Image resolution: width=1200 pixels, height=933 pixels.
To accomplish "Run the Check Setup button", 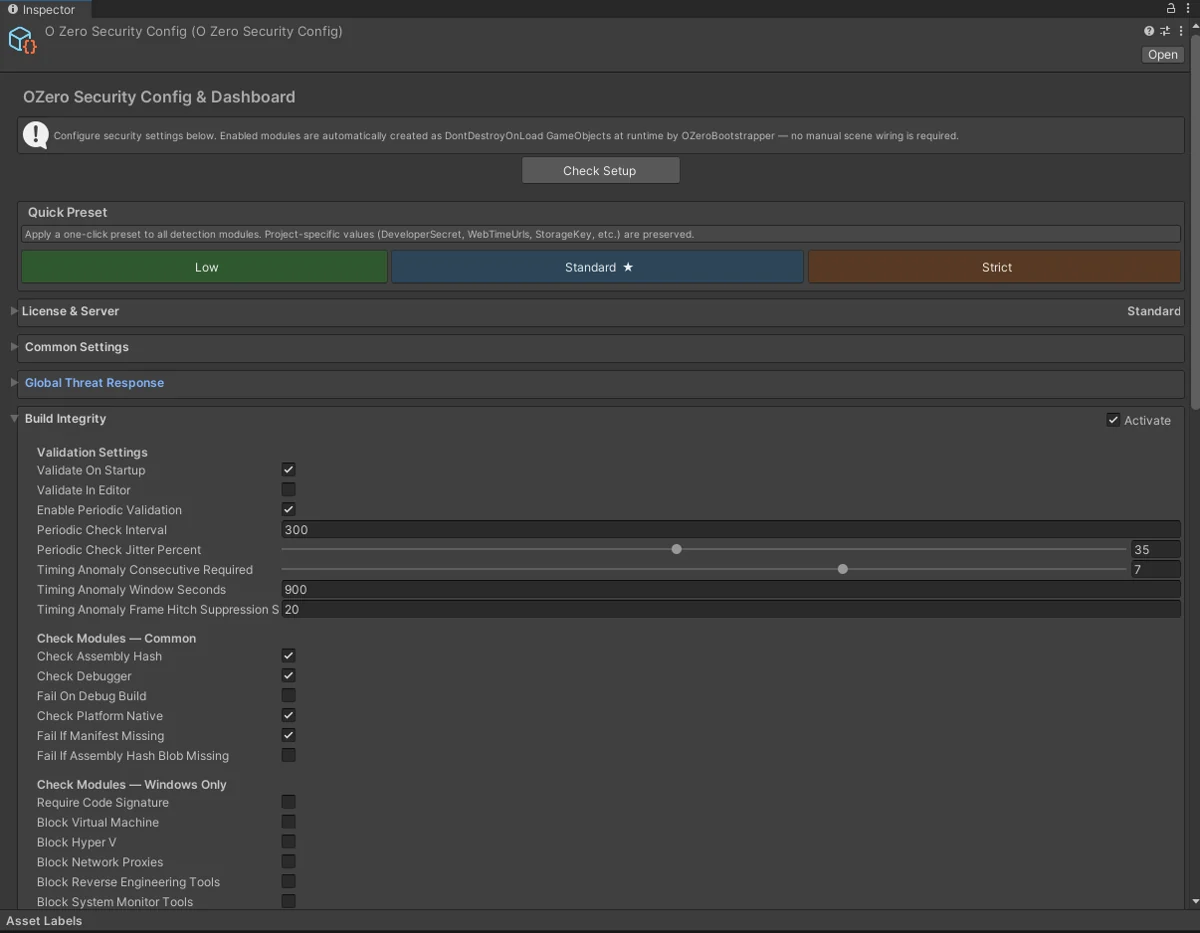I will (600, 171).
